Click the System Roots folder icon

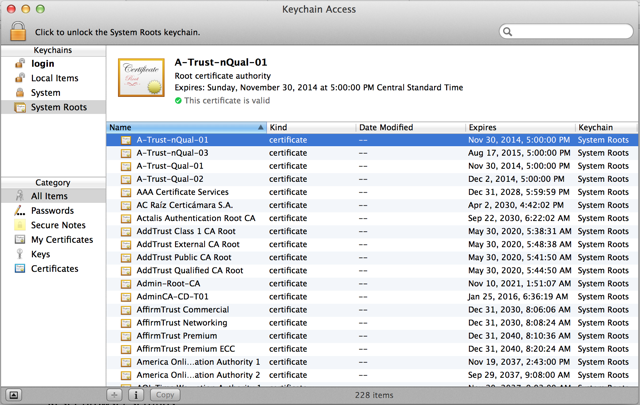pos(20,107)
